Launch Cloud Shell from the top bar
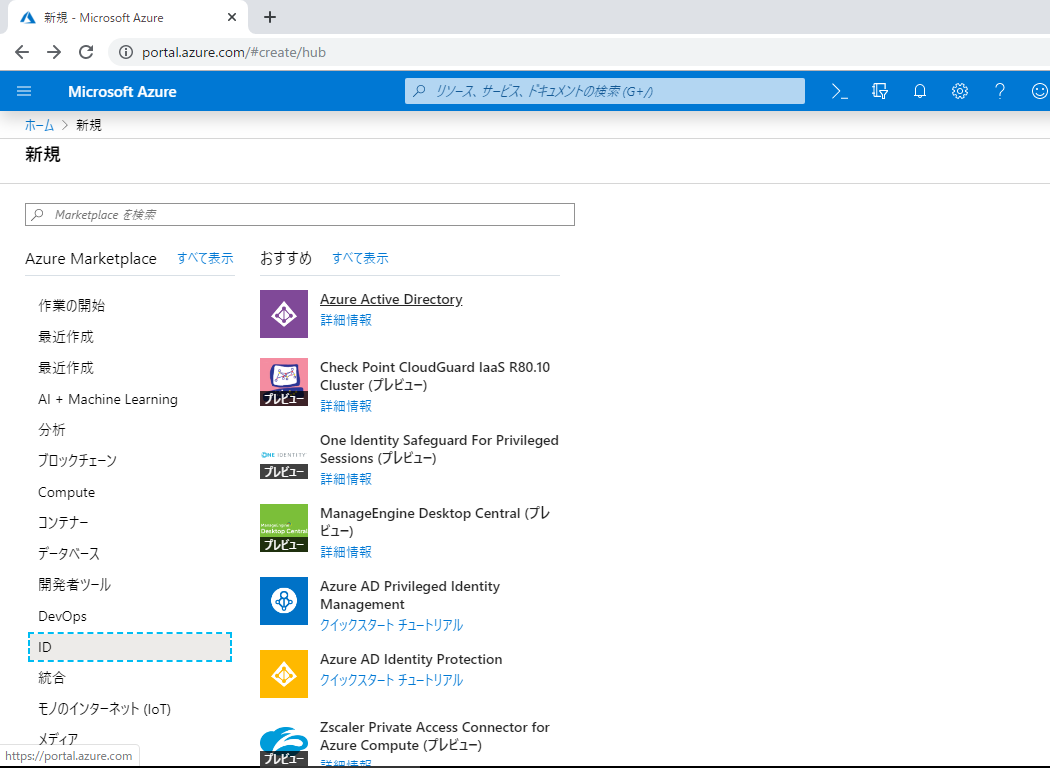Image resolution: width=1050 pixels, height=768 pixels. 840,91
